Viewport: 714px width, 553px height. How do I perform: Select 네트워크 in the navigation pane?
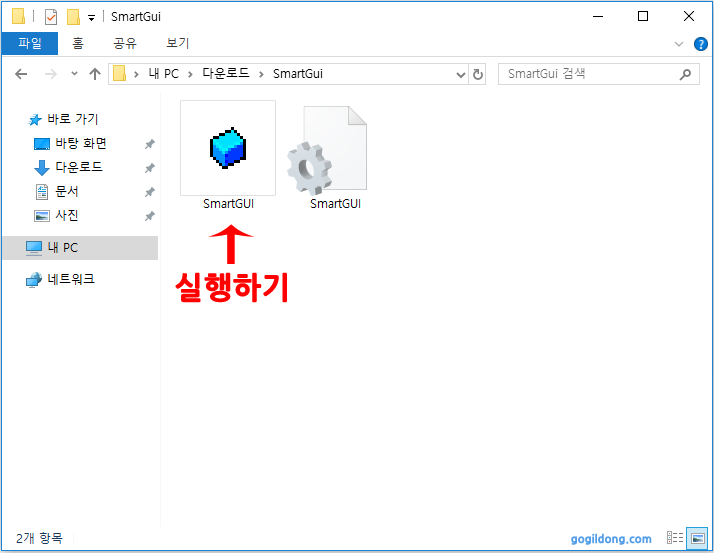pos(60,279)
